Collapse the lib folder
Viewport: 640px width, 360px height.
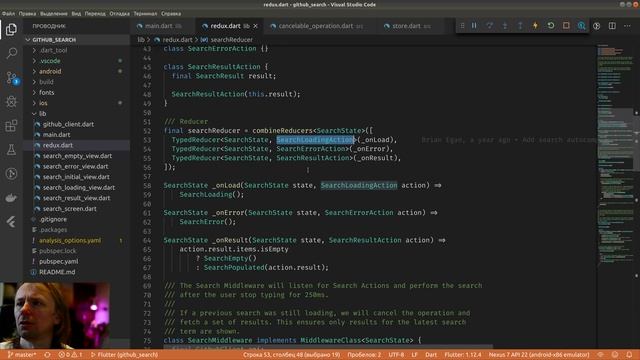42,113
